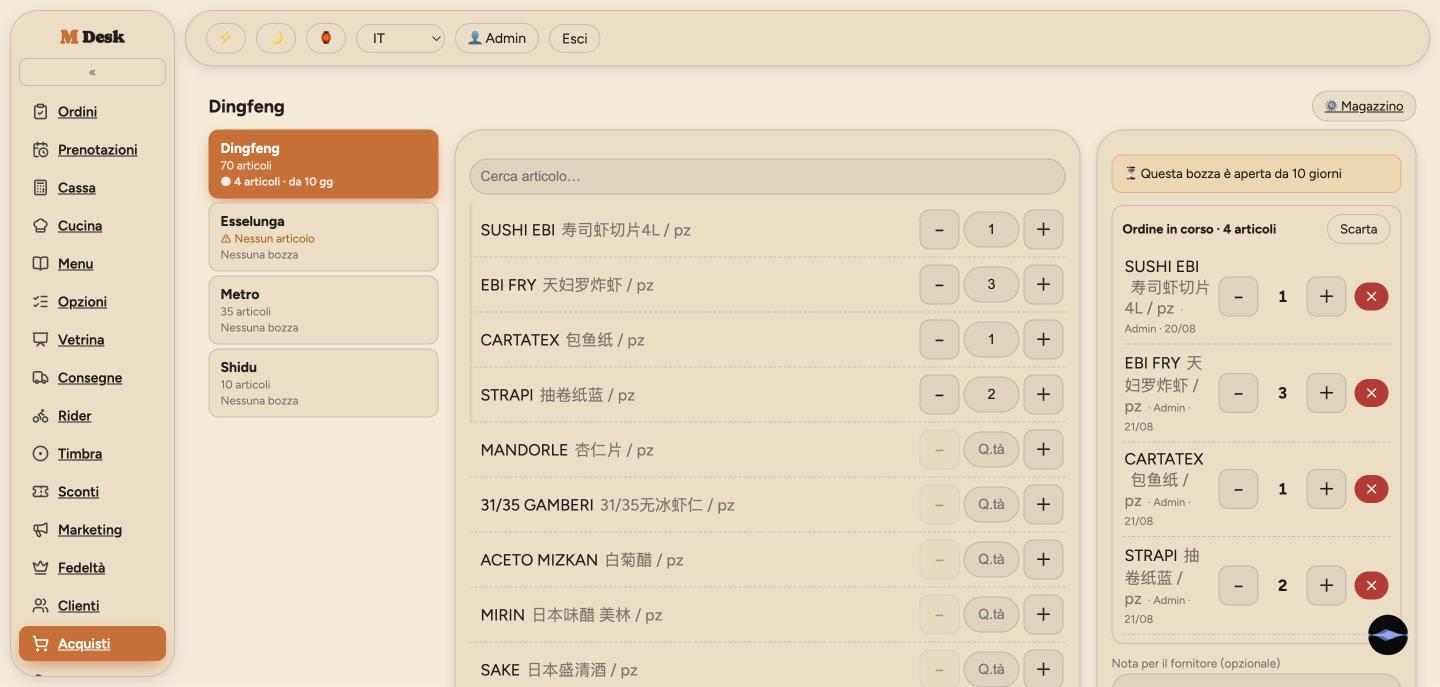Click the red lantern theme button
This screenshot has width=1440, height=687.
click(326, 38)
